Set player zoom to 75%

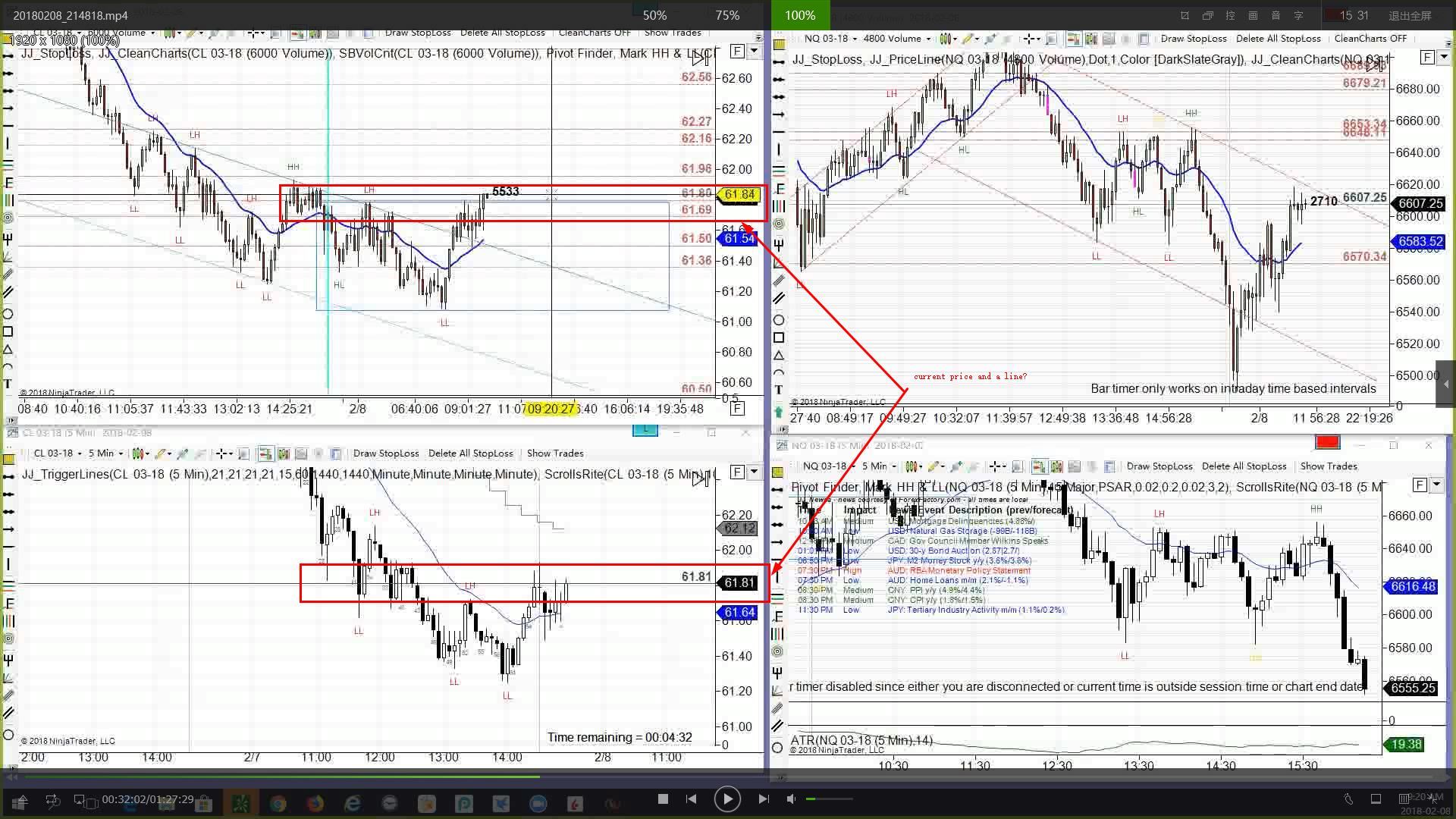click(727, 15)
